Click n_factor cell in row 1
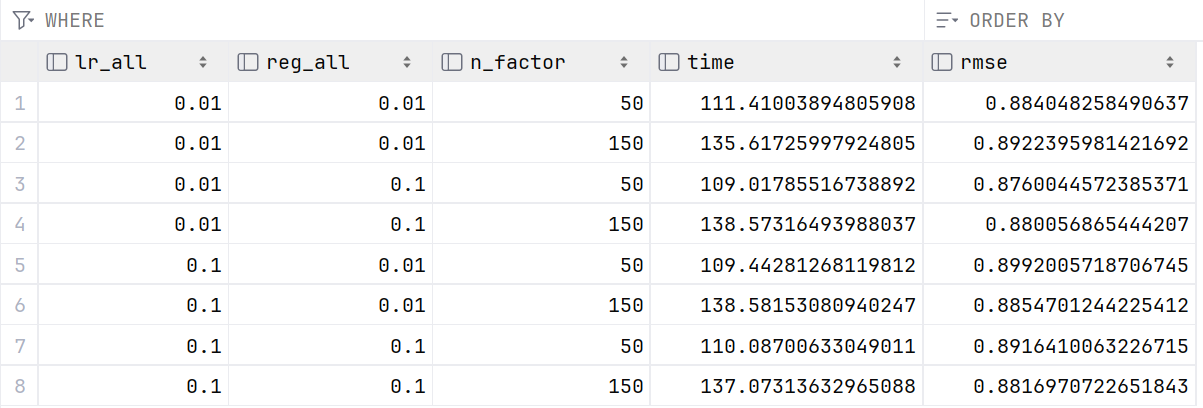This screenshot has width=1203, height=408. point(541,103)
